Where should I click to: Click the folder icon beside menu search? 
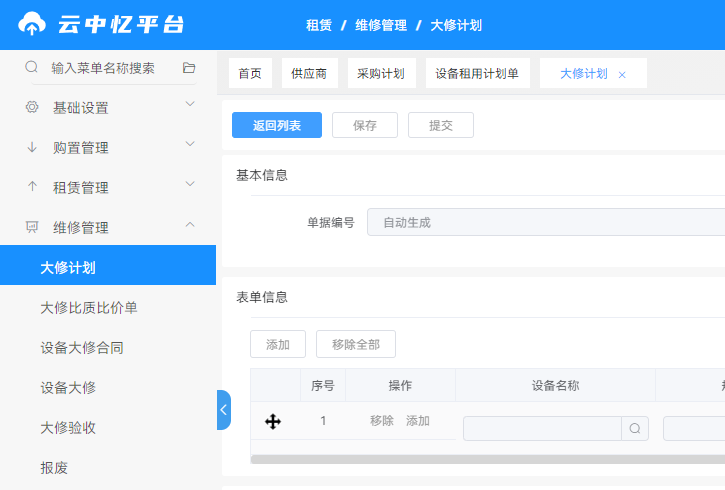(189, 67)
